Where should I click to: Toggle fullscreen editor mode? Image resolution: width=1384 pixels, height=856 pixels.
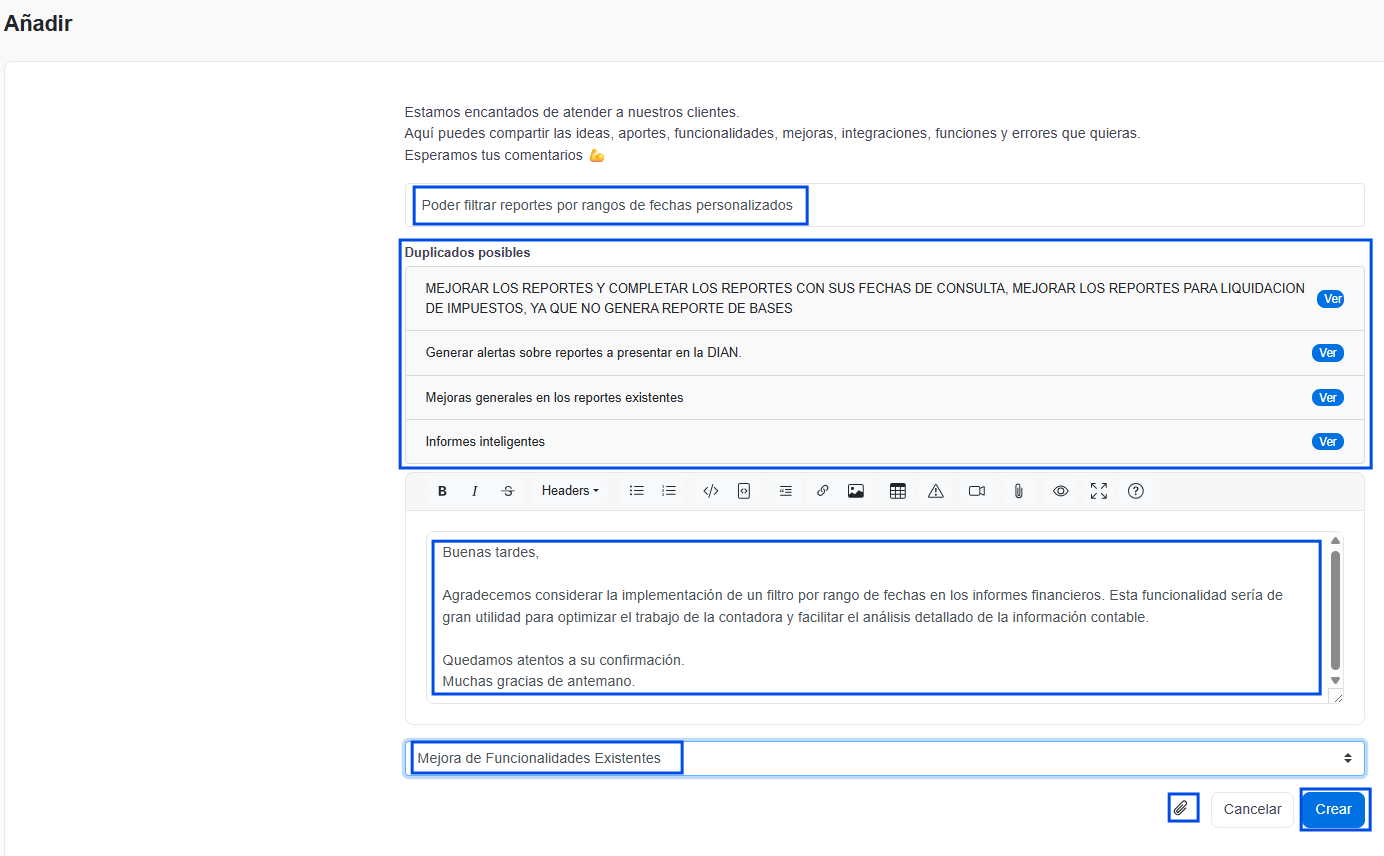1099,491
